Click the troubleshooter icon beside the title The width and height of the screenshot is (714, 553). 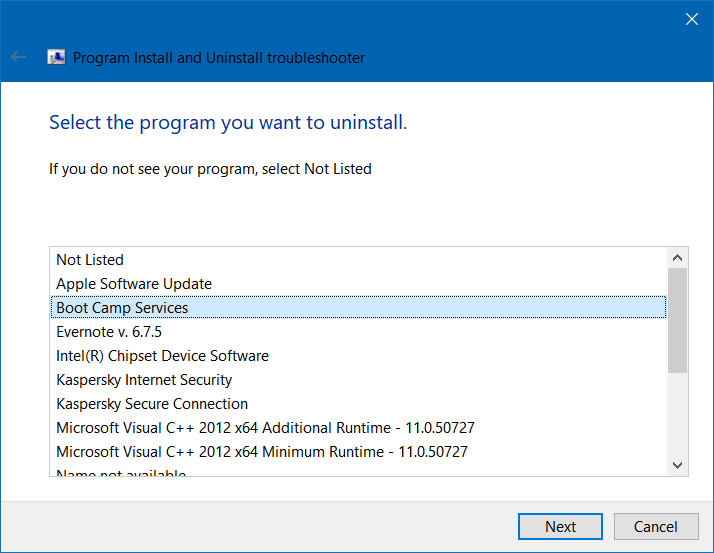(x=57, y=58)
